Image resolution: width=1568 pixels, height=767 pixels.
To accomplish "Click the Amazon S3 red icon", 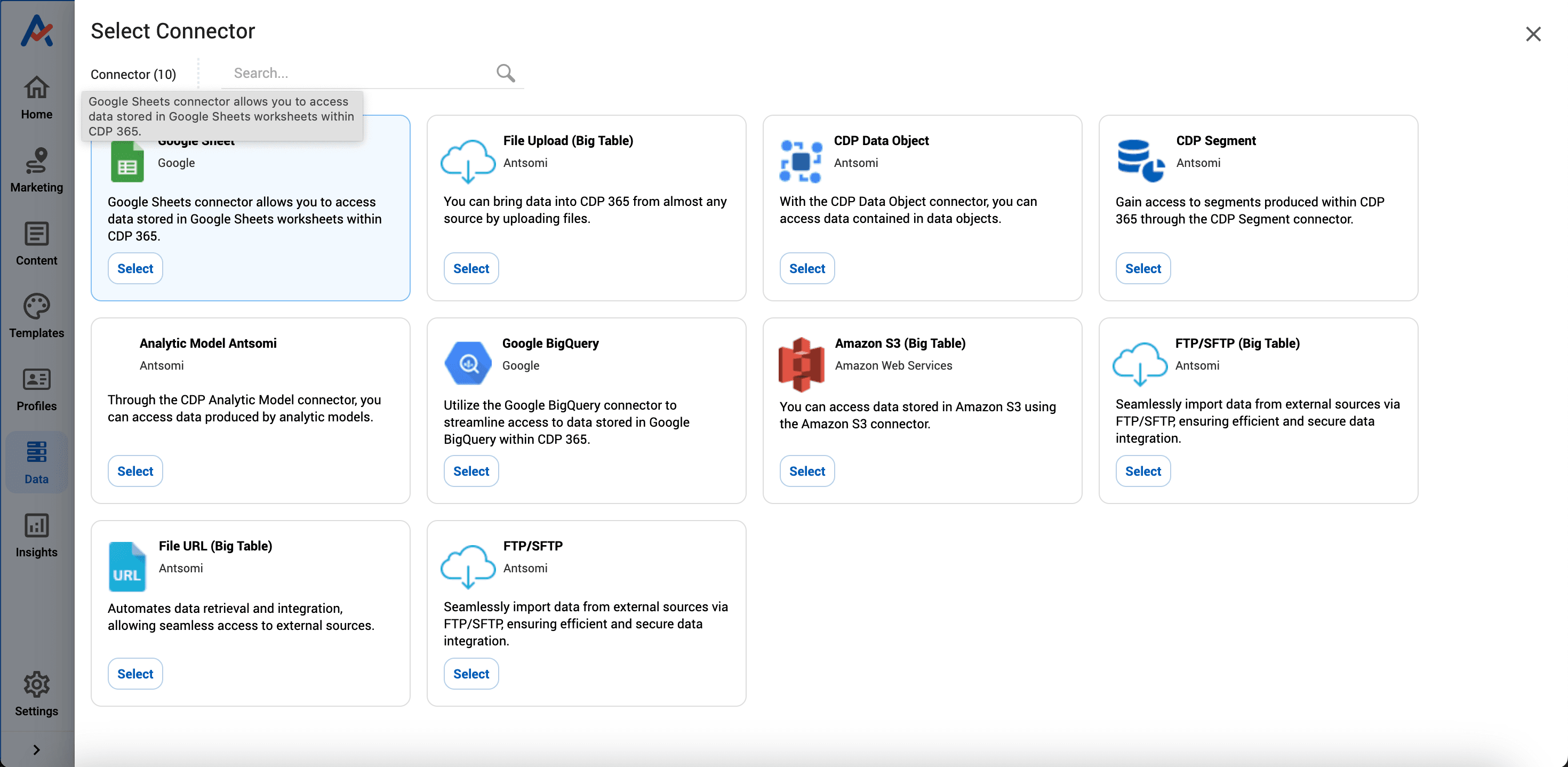I will coord(801,364).
